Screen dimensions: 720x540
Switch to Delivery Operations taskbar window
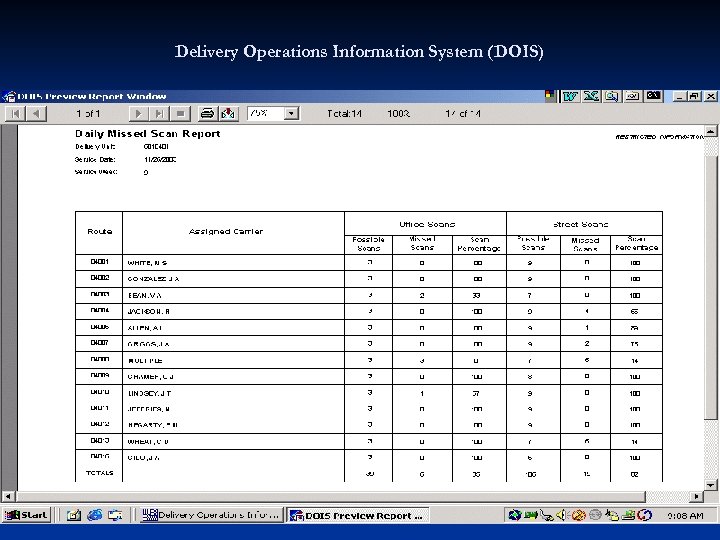210,515
